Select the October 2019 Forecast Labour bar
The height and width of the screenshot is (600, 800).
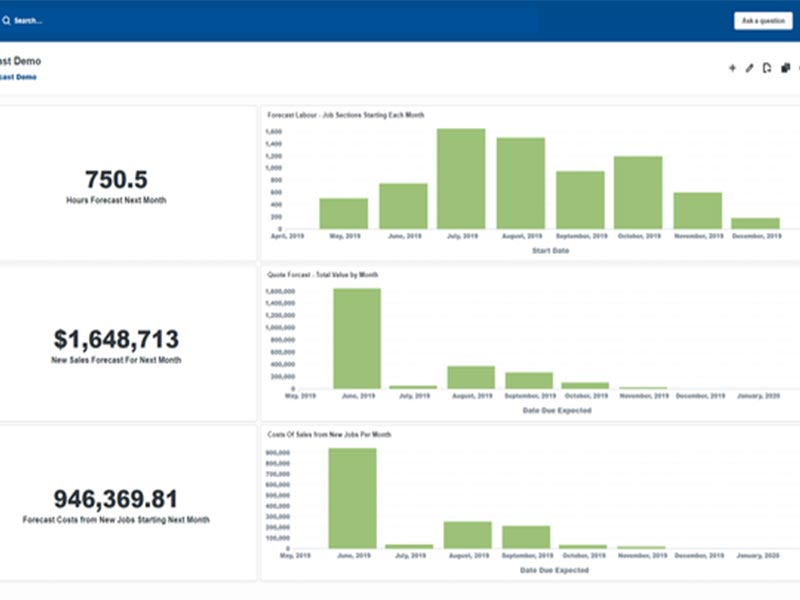[638, 193]
